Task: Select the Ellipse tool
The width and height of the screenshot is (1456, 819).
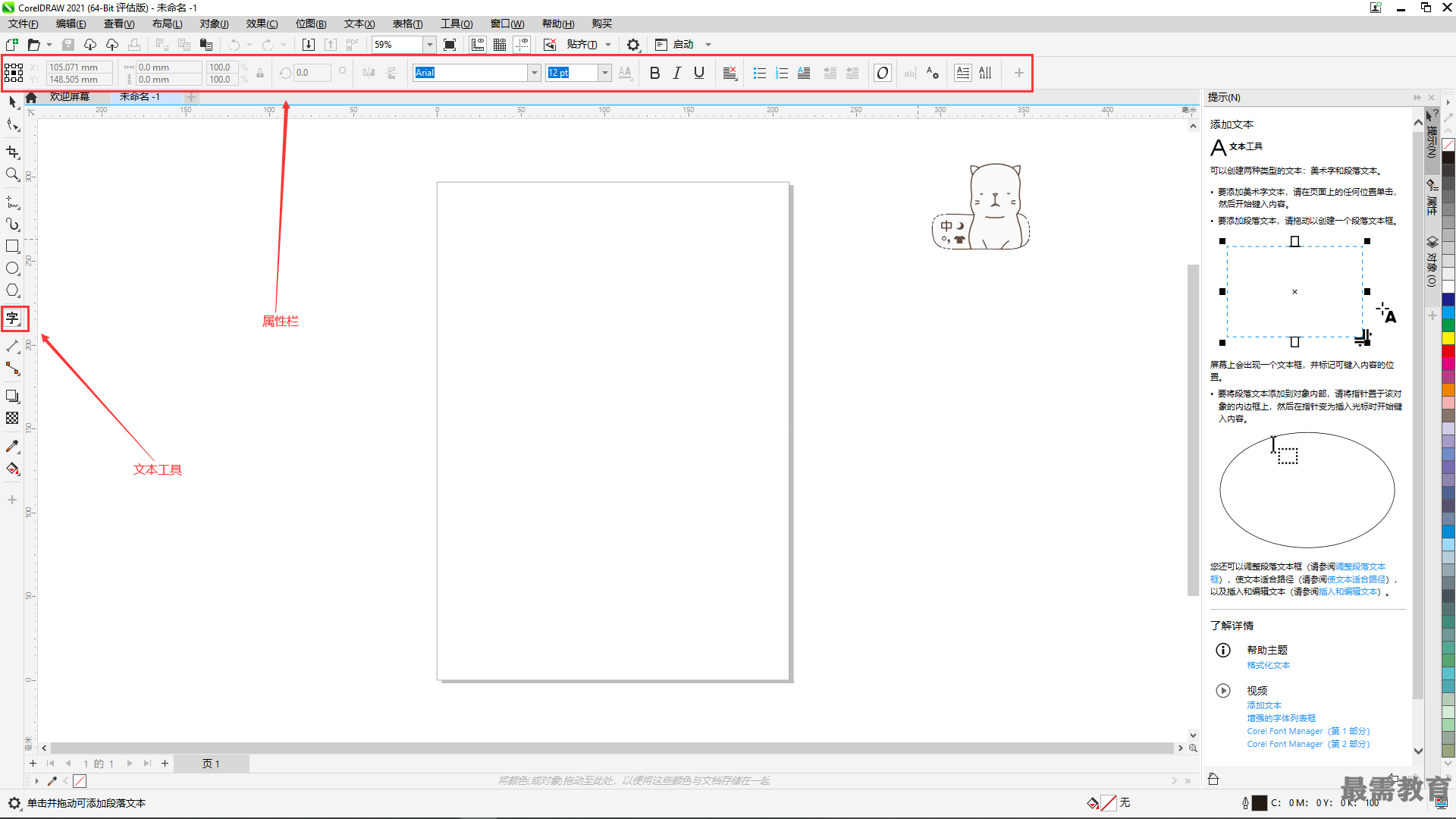Action: pyautogui.click(x=13, y=268)
